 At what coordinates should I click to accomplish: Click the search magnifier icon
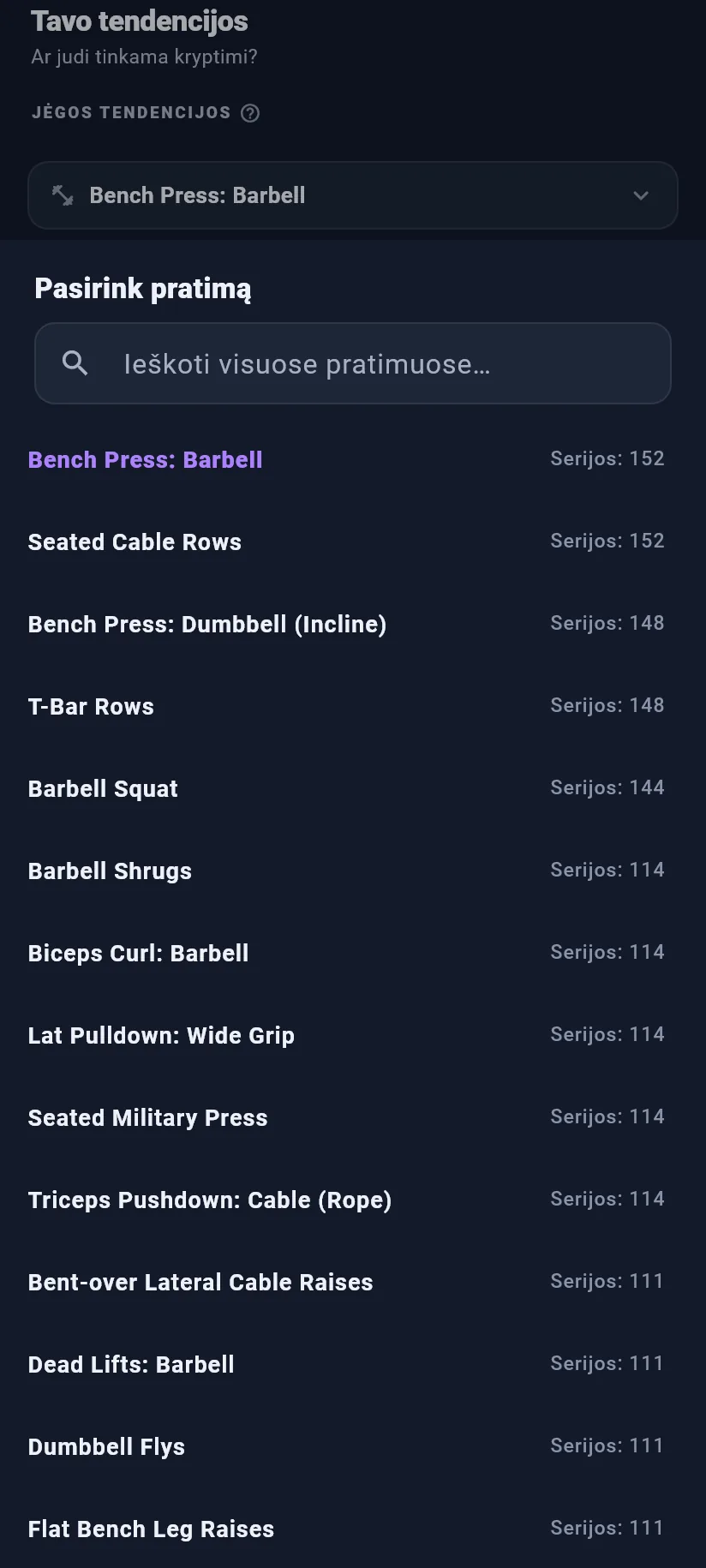tap(75, 363)
